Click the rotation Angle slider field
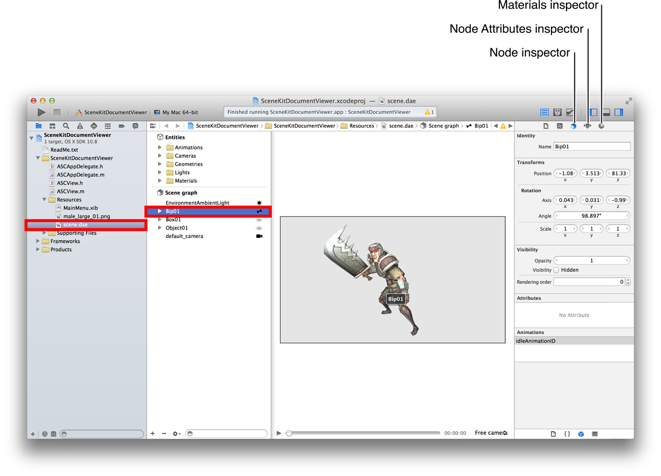The width and height of the screenshot is (661, 476). click(x=592, y=216)
